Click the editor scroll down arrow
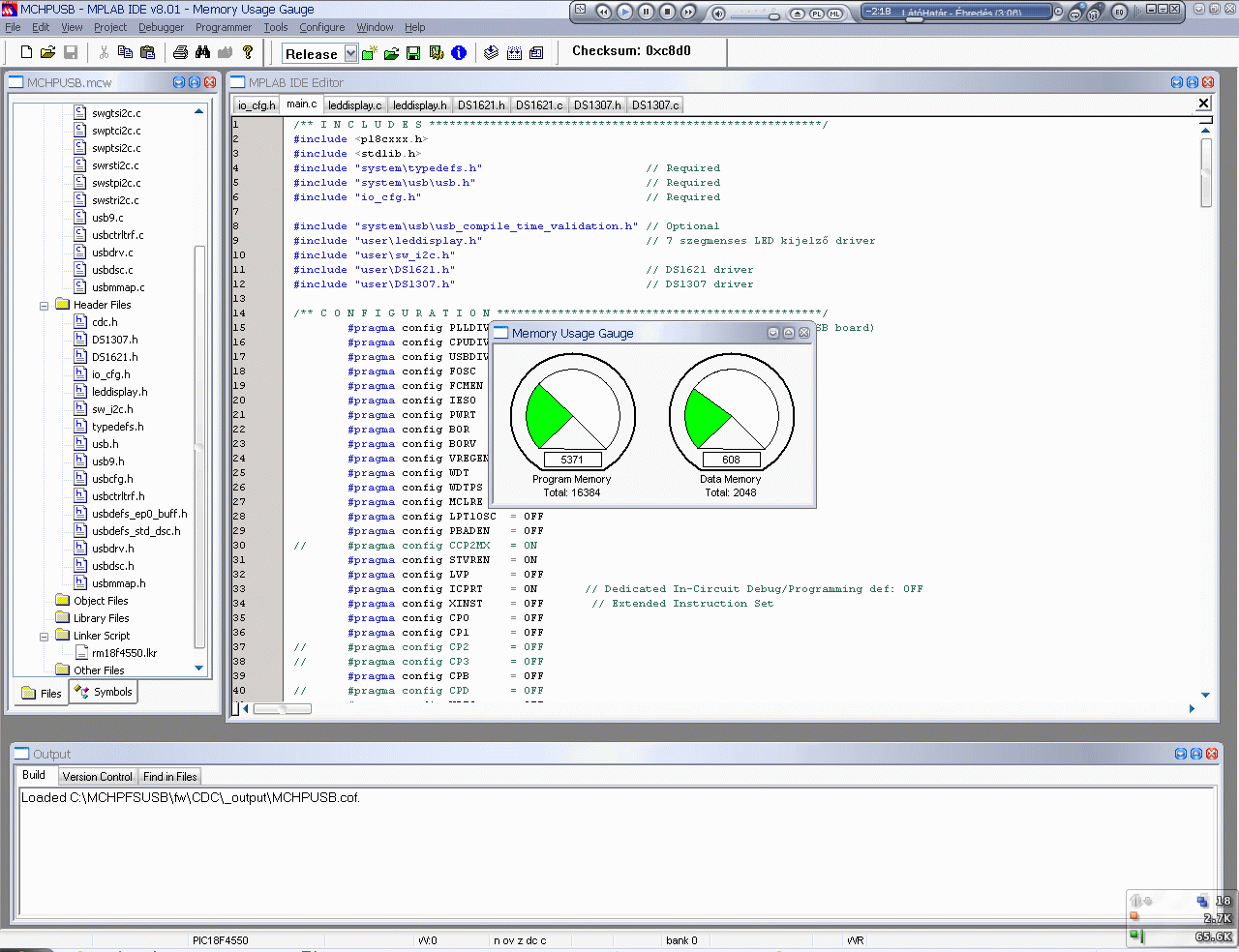The image size is (1239, 952). pyautogui.click(x=1205, y=695)
